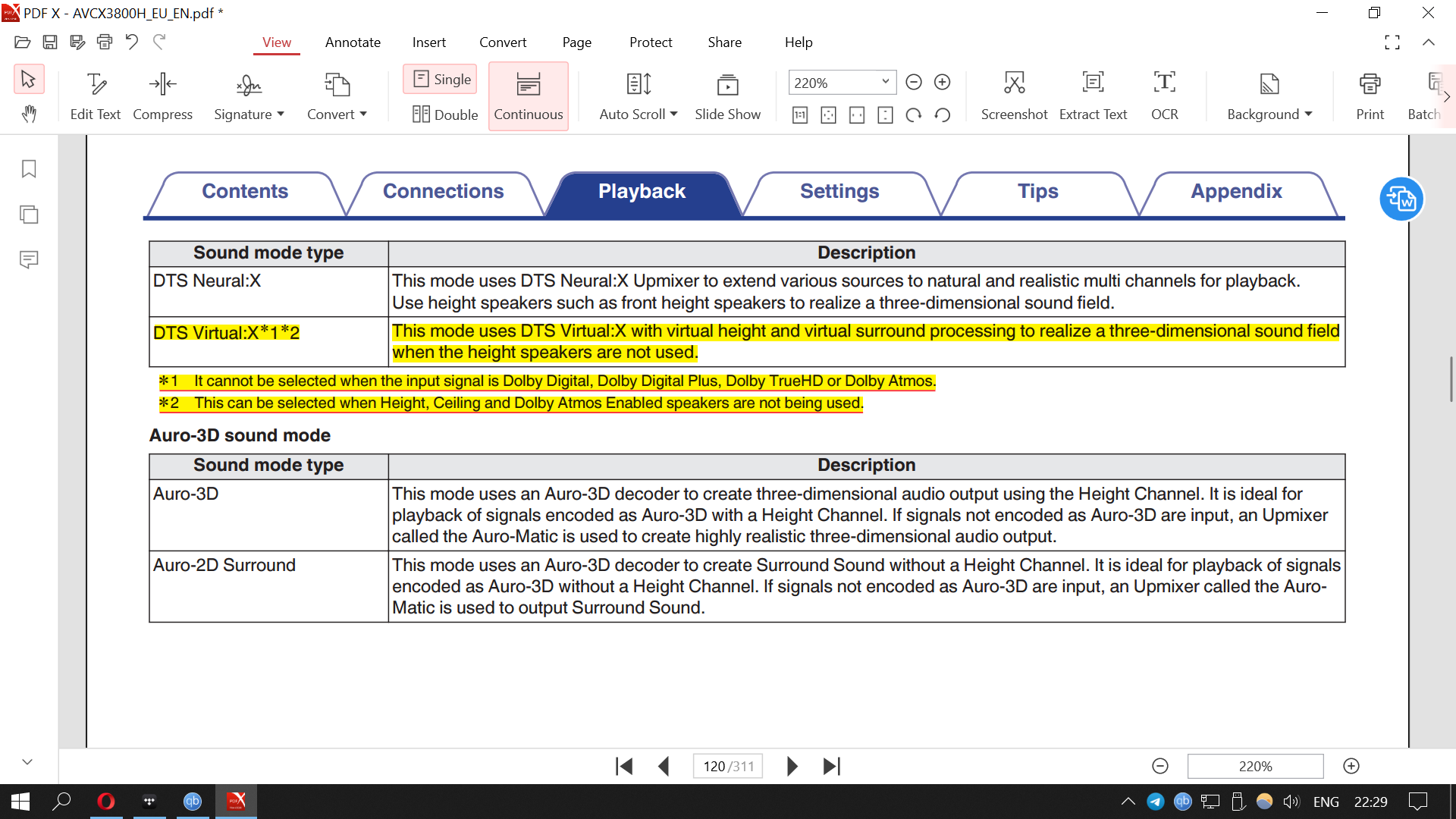Open the bookmarks side panel
This screenshot has height=819, width=1456.
tap(29, 168)
